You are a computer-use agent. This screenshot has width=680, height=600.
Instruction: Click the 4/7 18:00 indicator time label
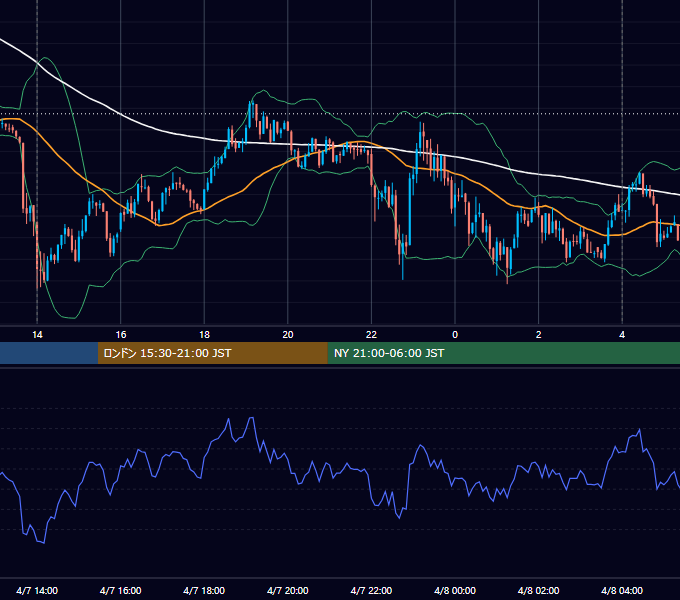204,590
